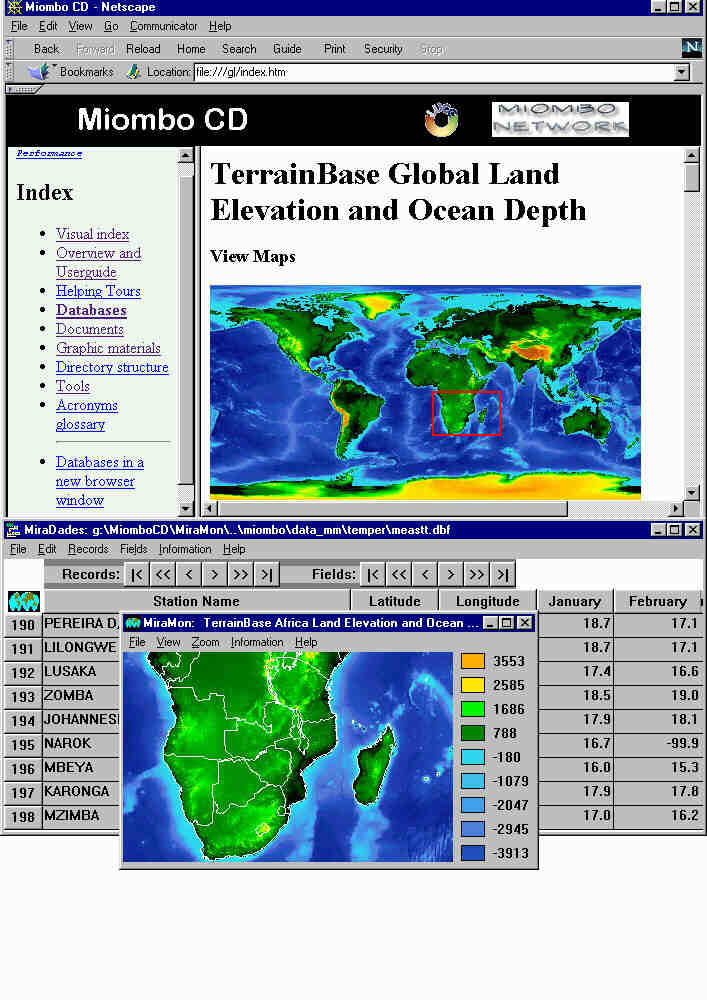Click Back in Netscape toolbar
The height and width of the screenshot is (1000, 707).
[46, 49]
